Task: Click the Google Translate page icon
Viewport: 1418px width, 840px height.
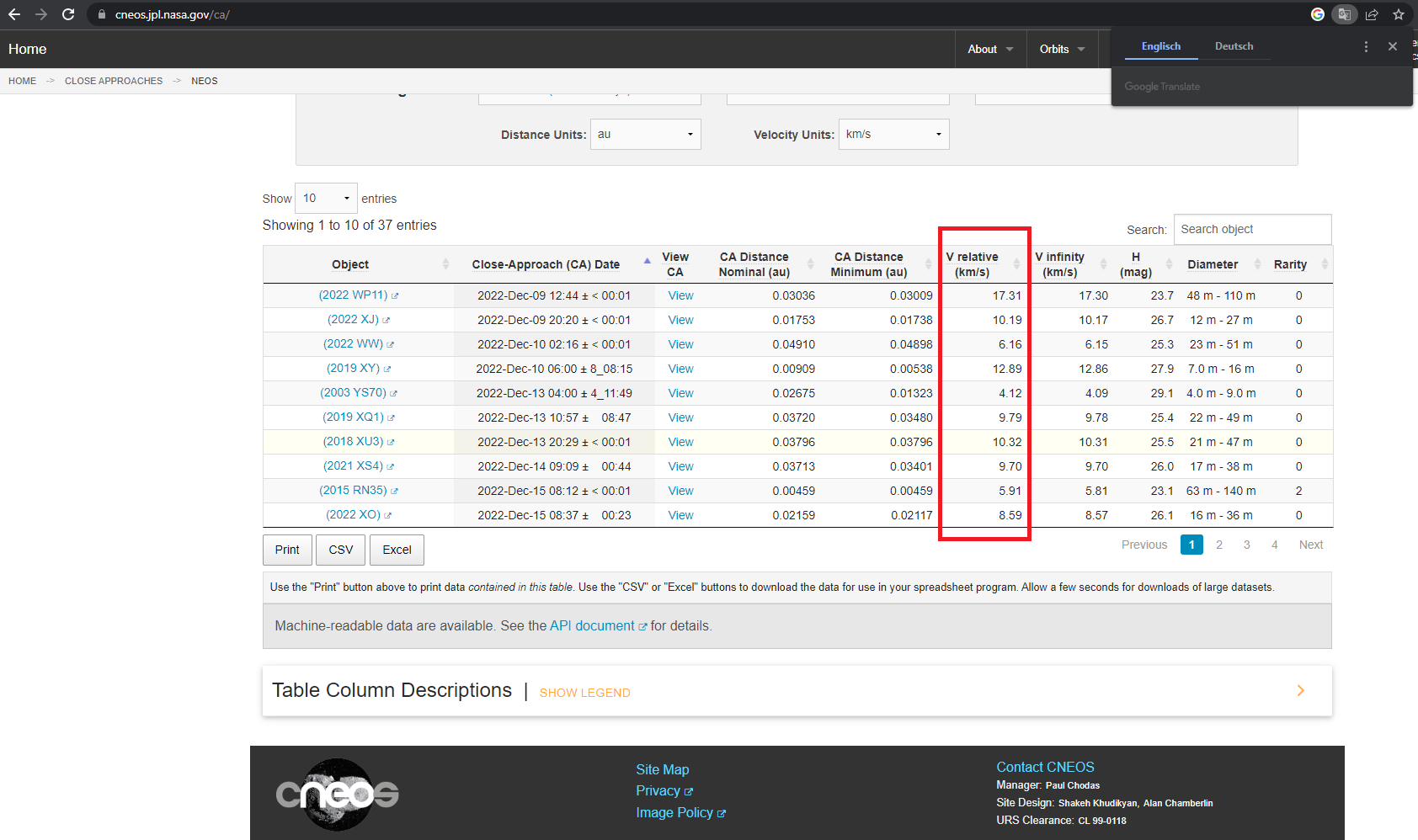Action: [x=1345, y=14]
